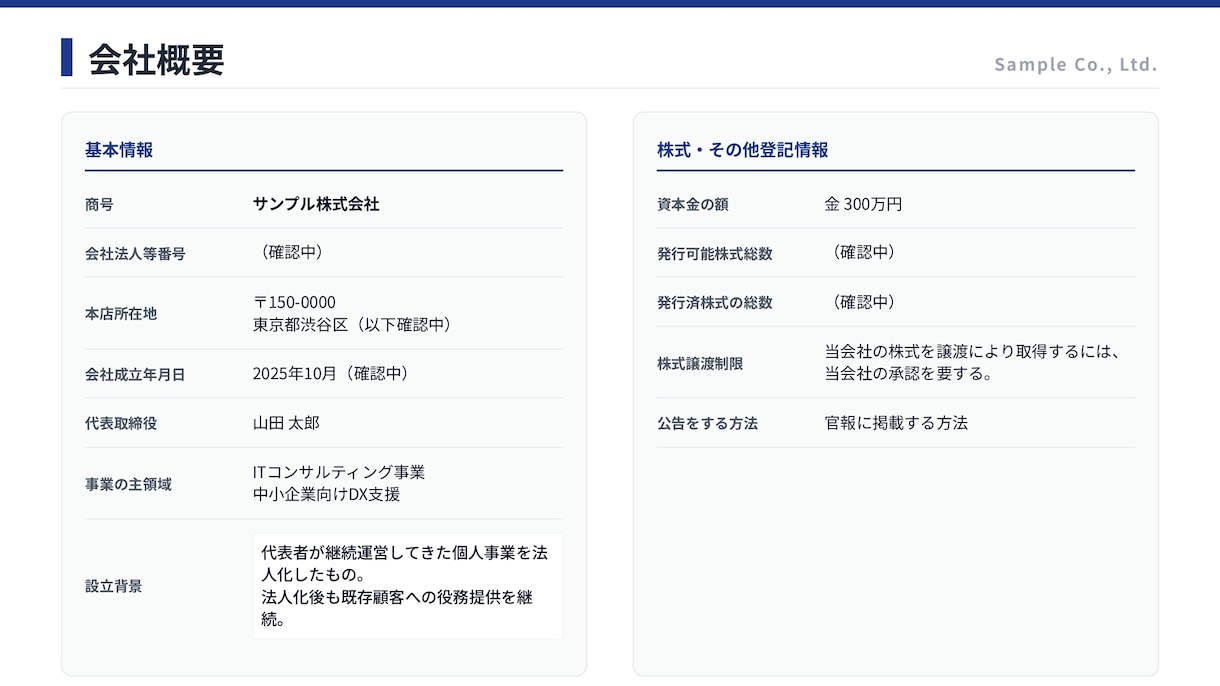
Task: Select the 株式・その他登記情報 section title
Action: pos(743,150)
